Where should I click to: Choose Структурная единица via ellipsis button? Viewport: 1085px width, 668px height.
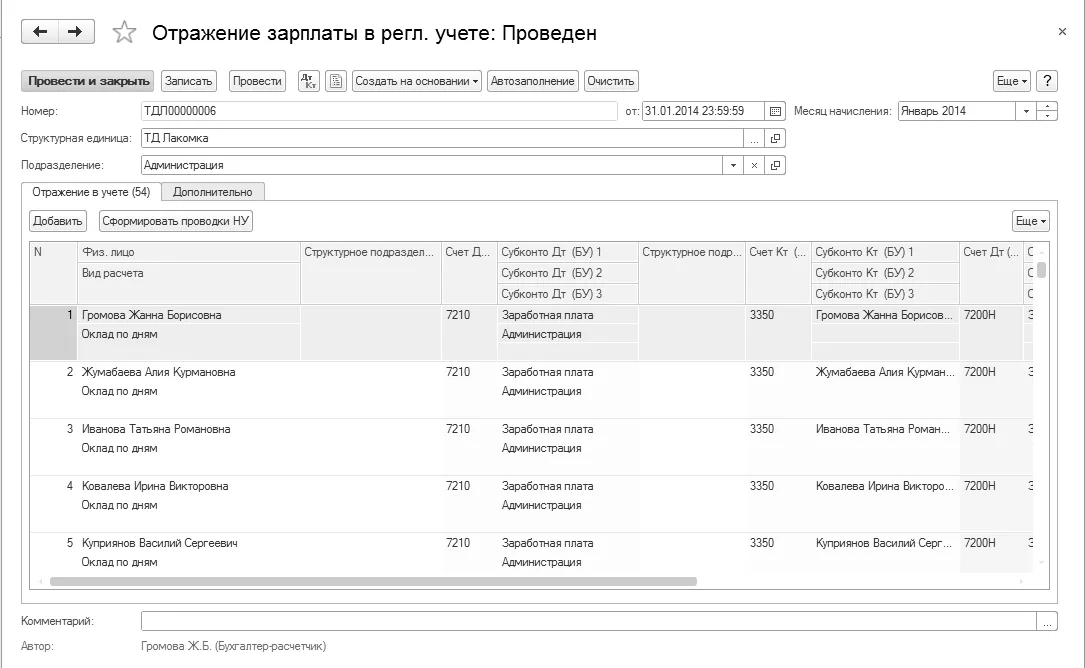pyautogui.click(x=754, y=138)
